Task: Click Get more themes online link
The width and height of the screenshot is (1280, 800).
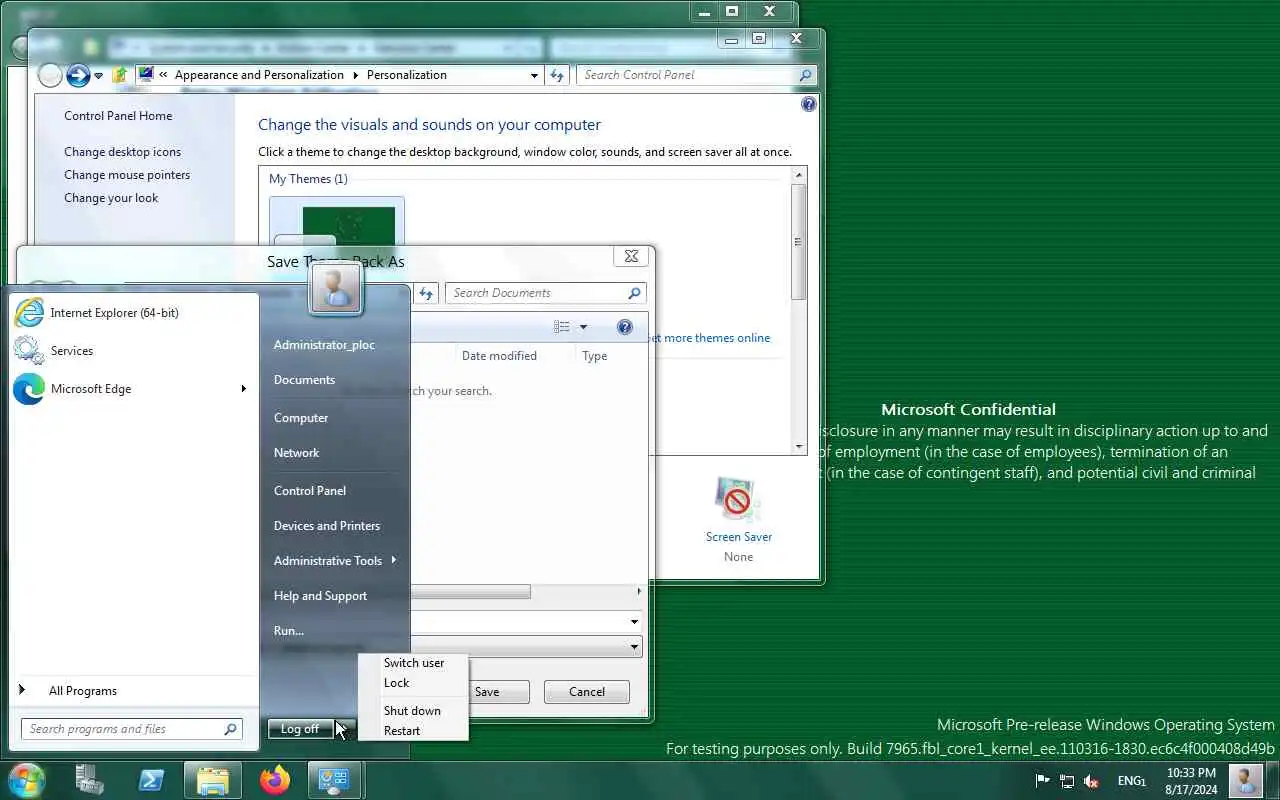Action: point(711,338)
